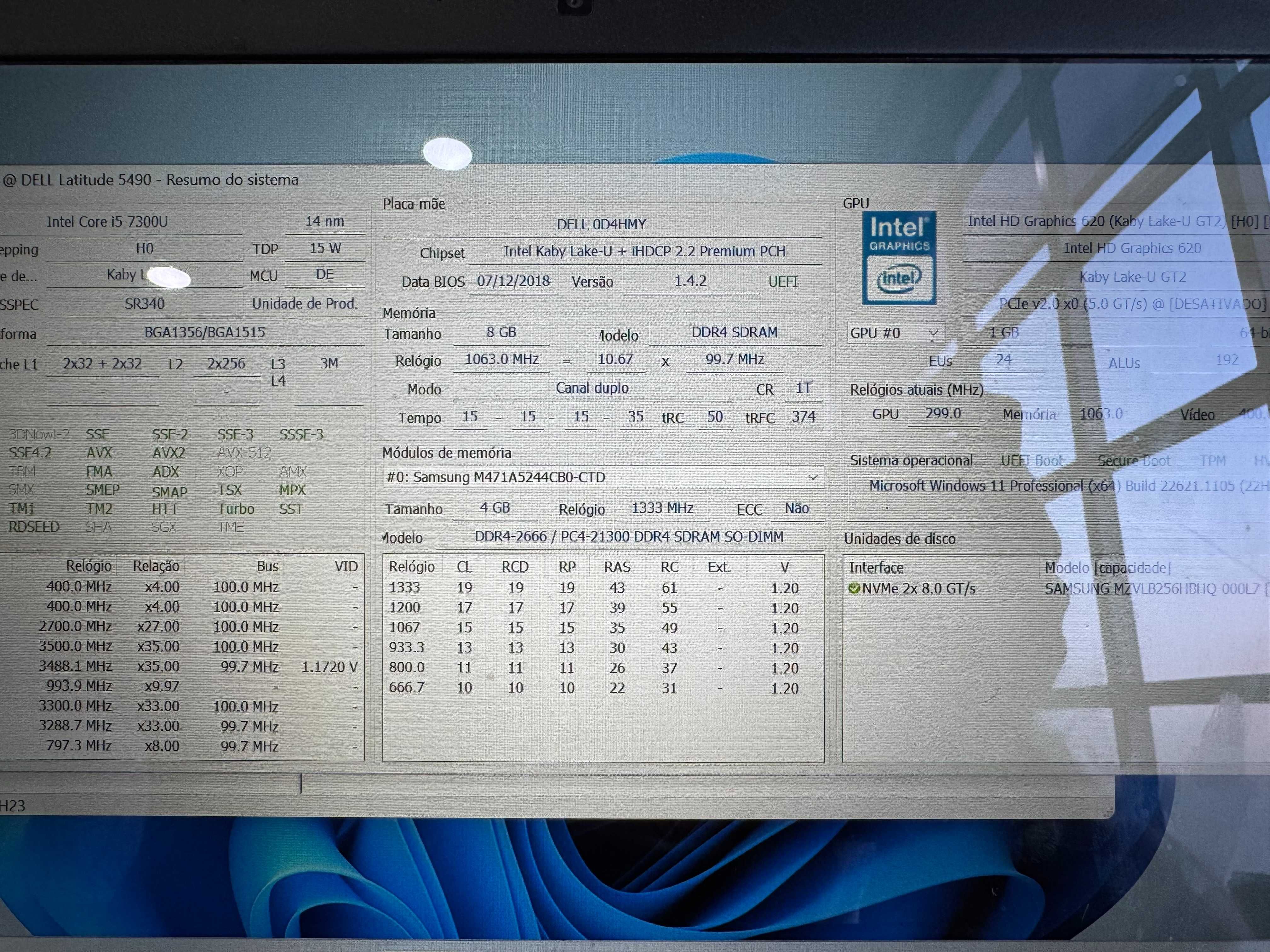Click the HTT feature label
1270x952 pixels.
(165, 509)
